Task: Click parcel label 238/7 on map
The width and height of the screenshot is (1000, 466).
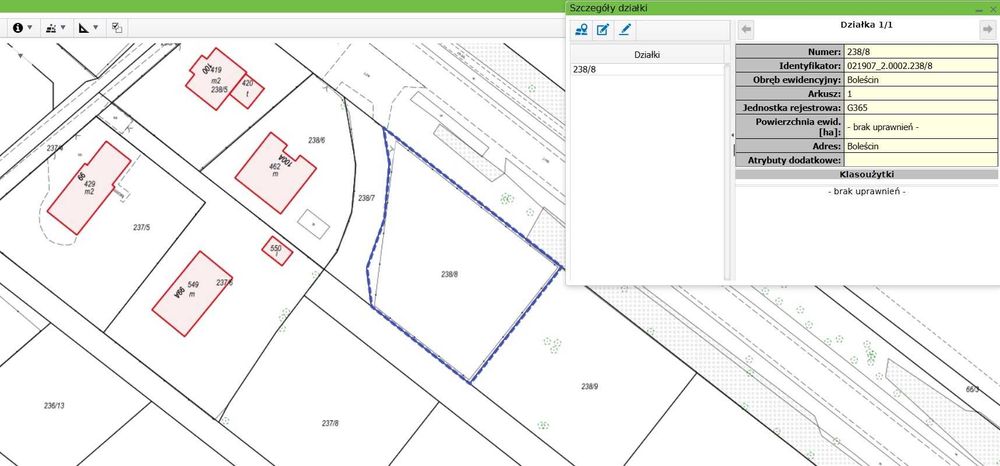Action: (366, 198)
